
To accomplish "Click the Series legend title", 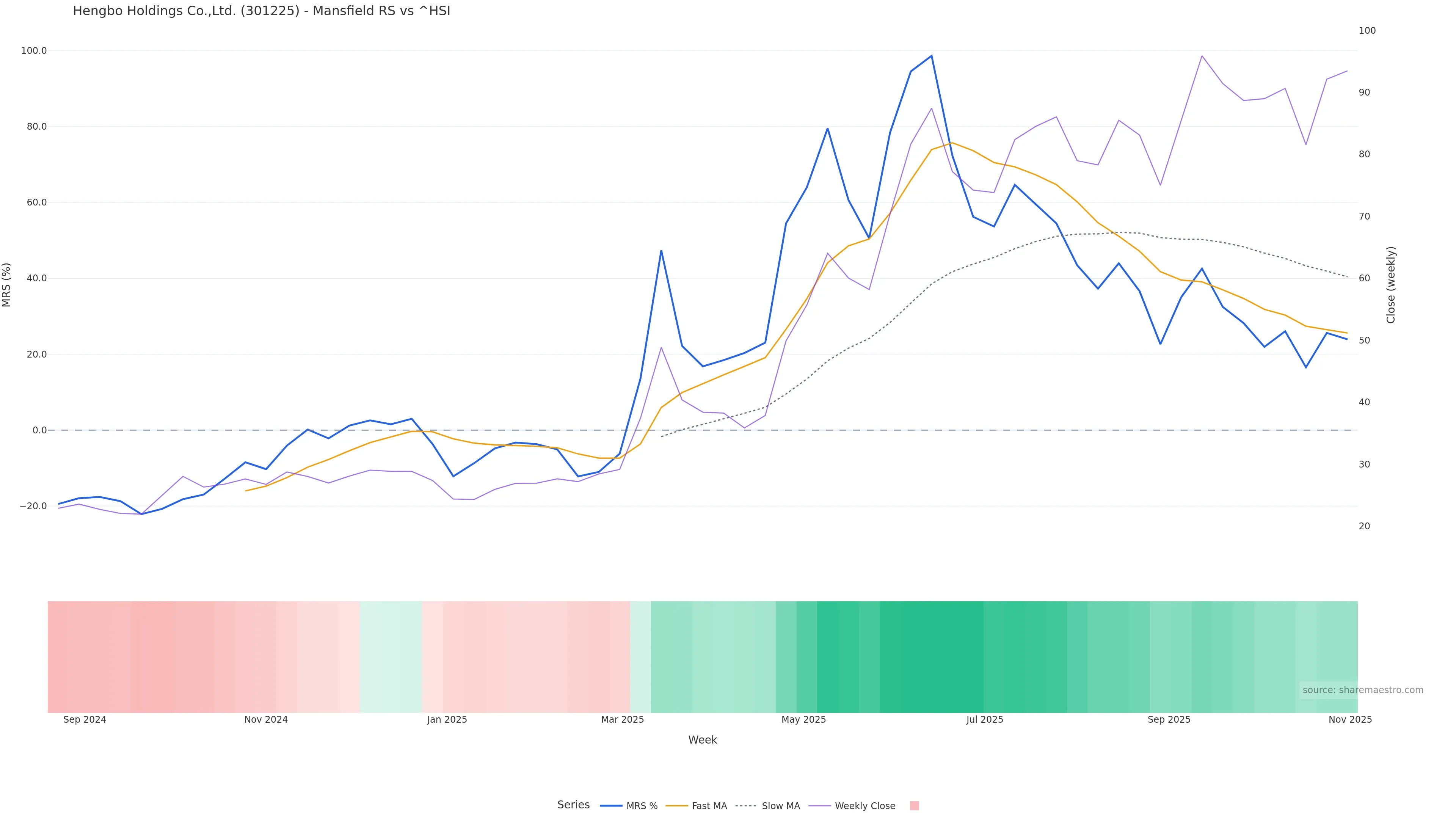I will click(573, 805).
